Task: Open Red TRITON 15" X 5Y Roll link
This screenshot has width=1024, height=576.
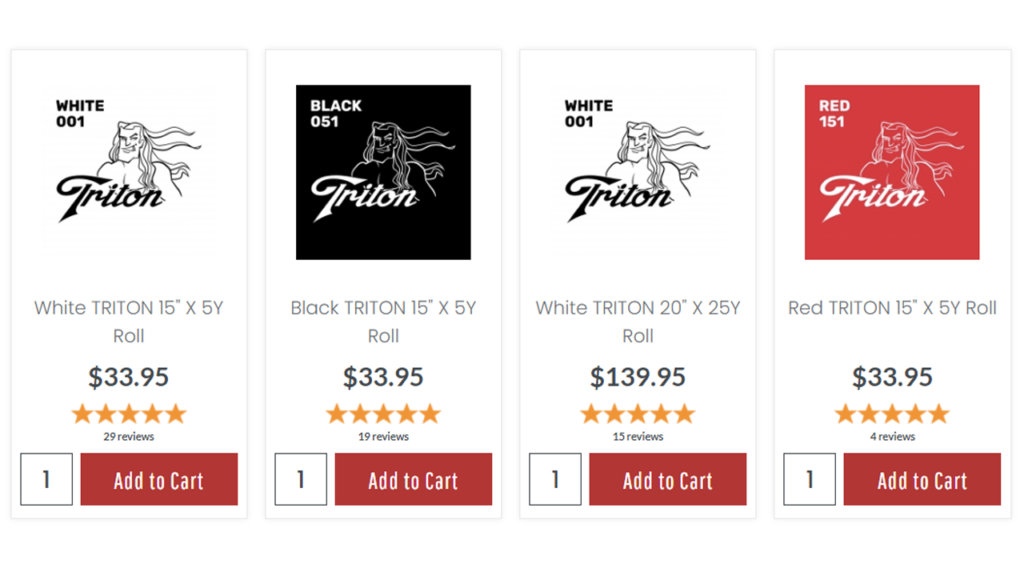Action: 892,308
